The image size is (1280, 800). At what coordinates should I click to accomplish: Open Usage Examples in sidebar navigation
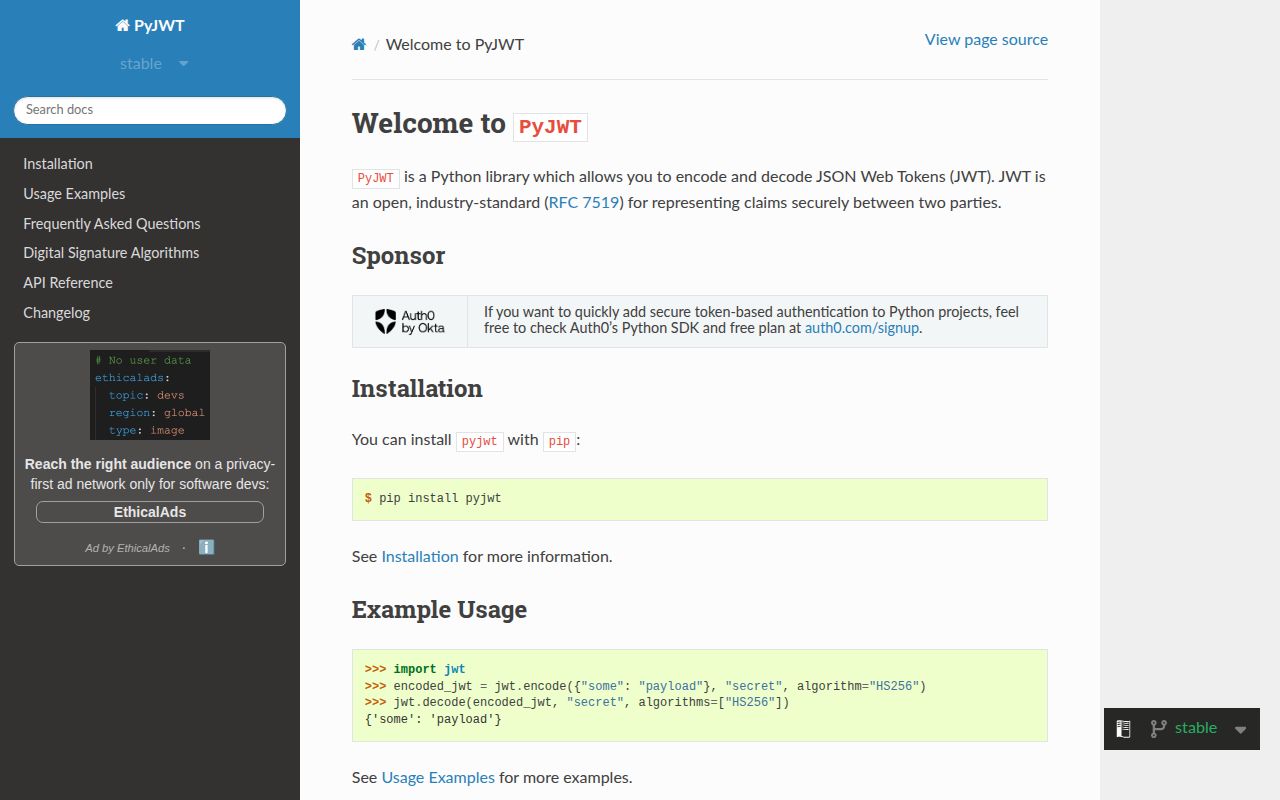(x=74, y=194)
